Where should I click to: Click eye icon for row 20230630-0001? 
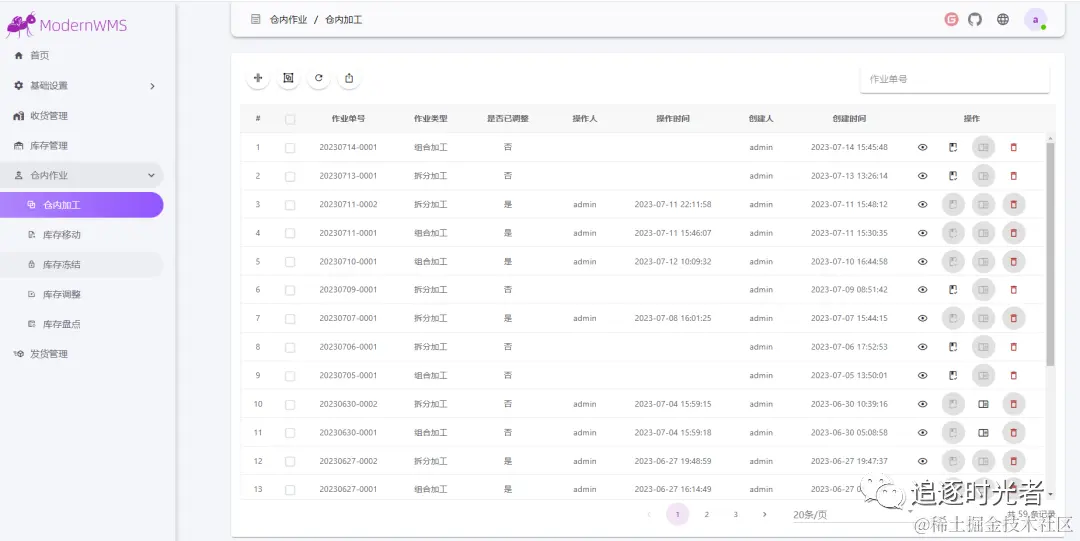[x=923, y=433]
